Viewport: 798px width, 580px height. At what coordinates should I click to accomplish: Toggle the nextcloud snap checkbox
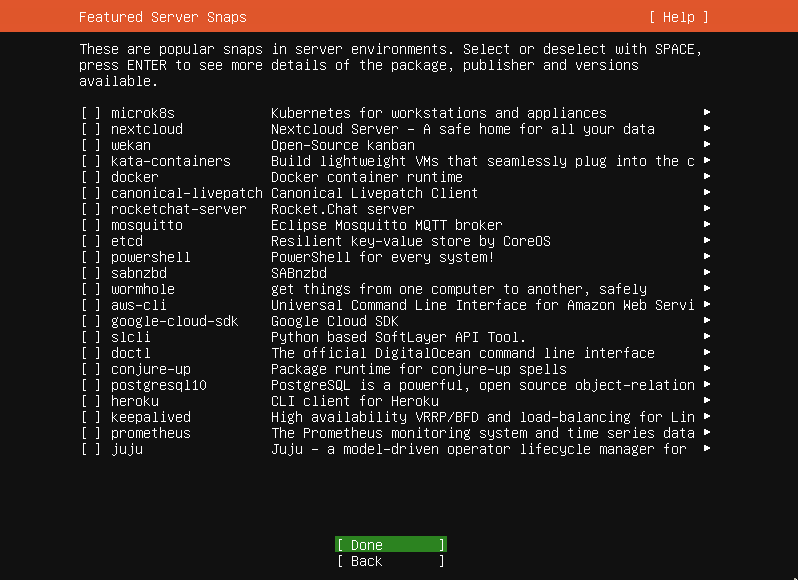91,129
